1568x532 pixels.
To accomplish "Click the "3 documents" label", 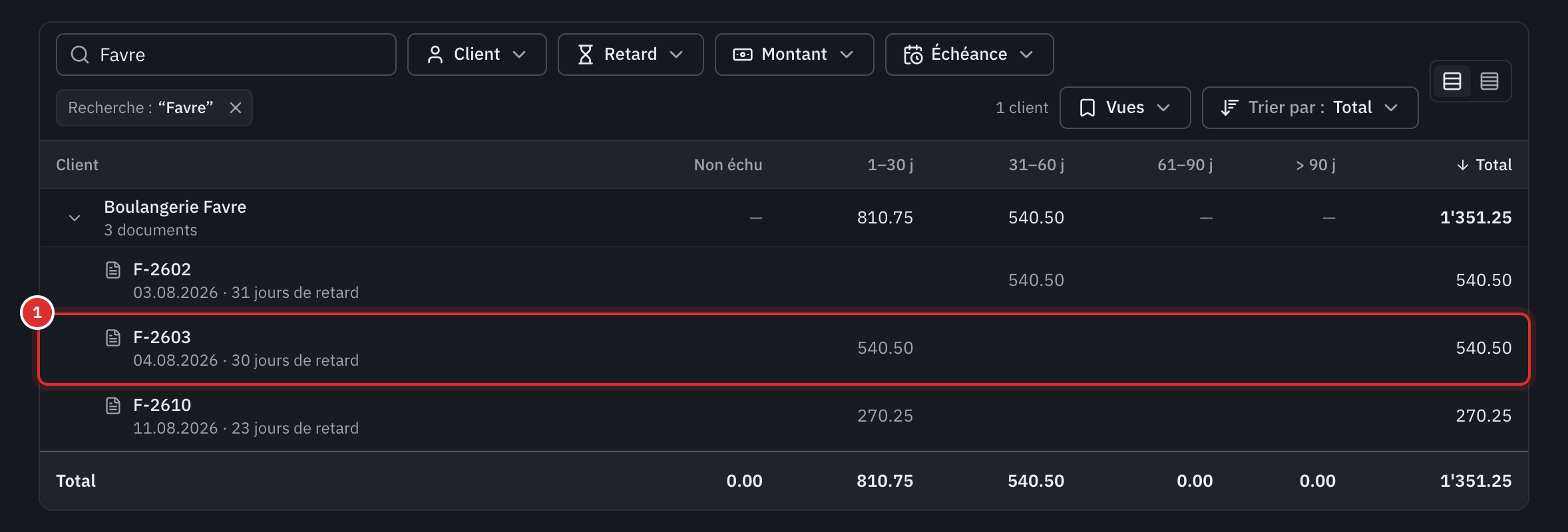I will coord(150,230).
